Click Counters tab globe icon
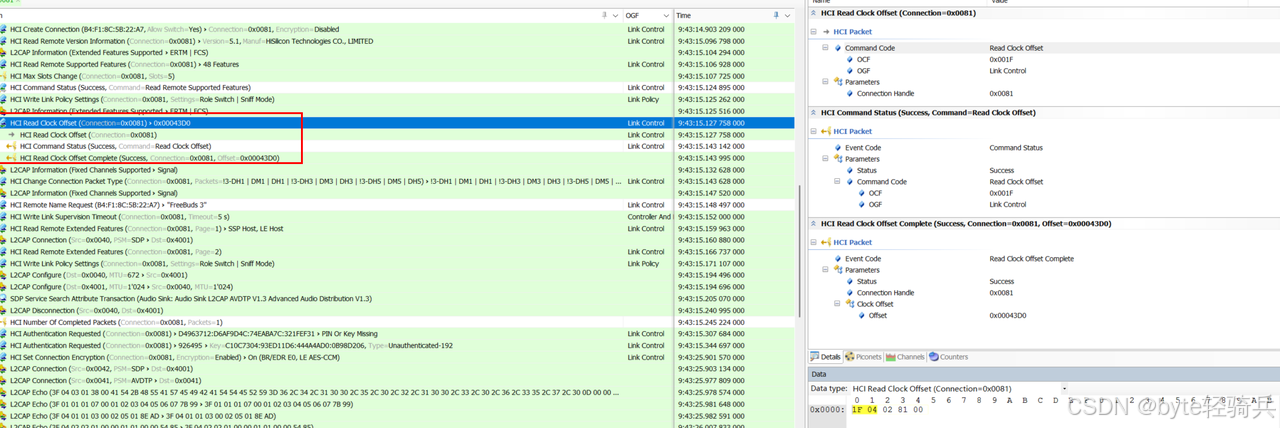 pyautogui.click(x=933, y=356)
